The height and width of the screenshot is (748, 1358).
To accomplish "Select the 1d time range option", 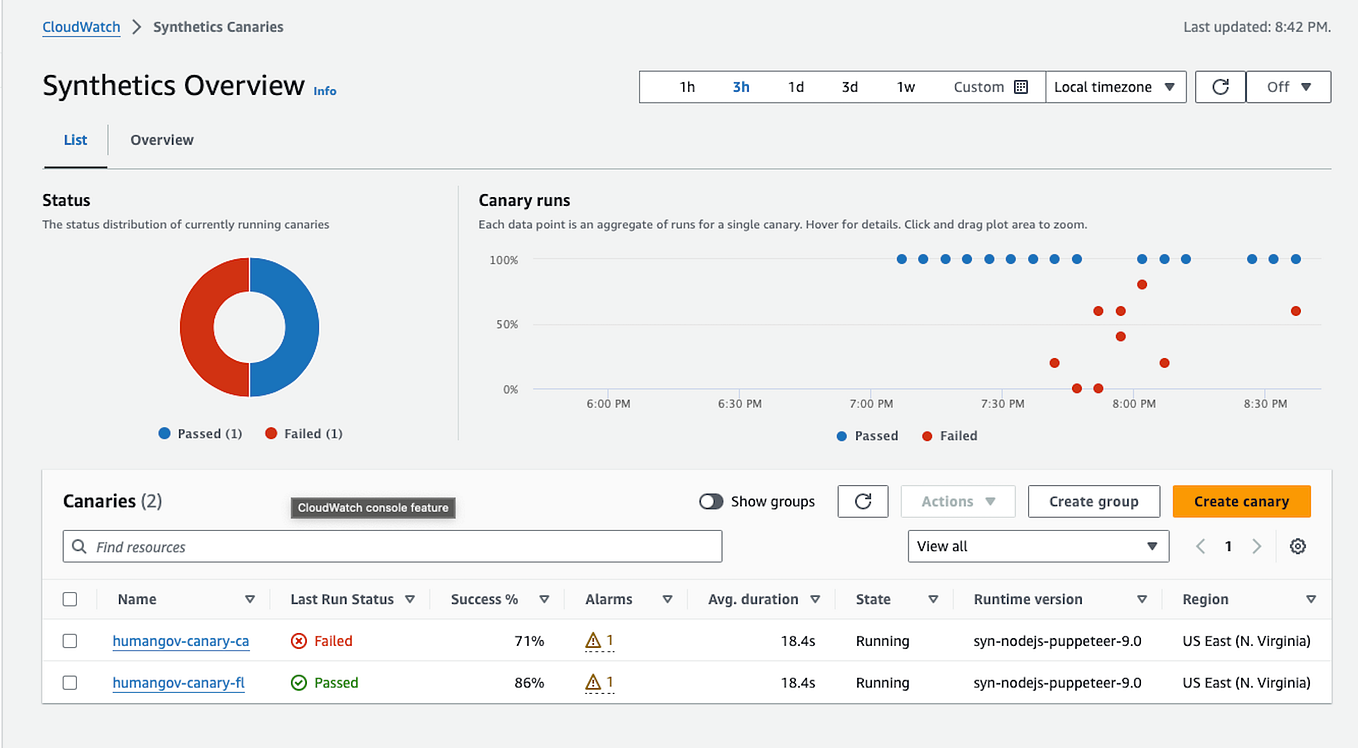I will (x=795, y=87).
